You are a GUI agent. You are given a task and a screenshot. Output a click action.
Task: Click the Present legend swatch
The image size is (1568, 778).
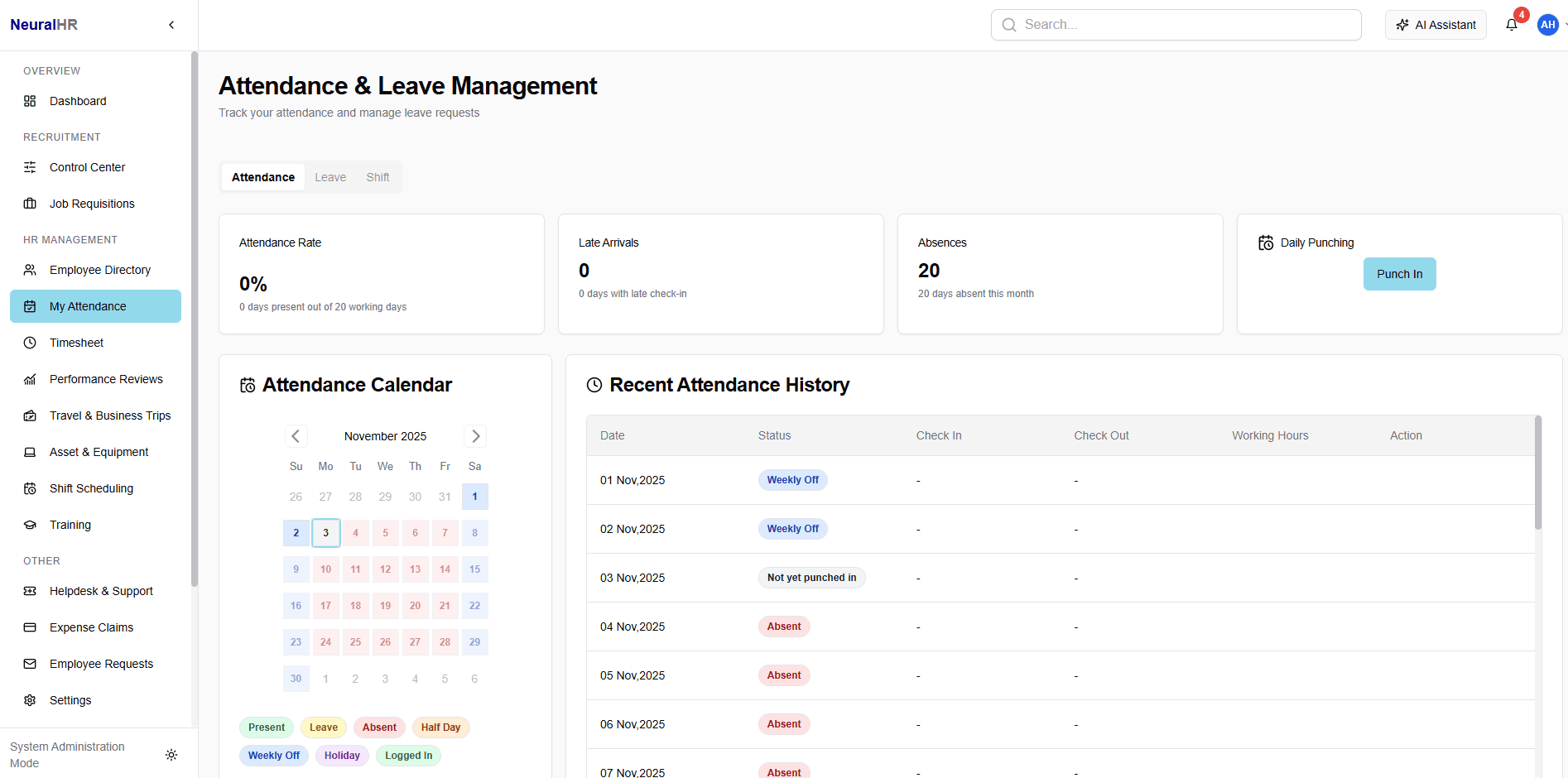[267, 728]
